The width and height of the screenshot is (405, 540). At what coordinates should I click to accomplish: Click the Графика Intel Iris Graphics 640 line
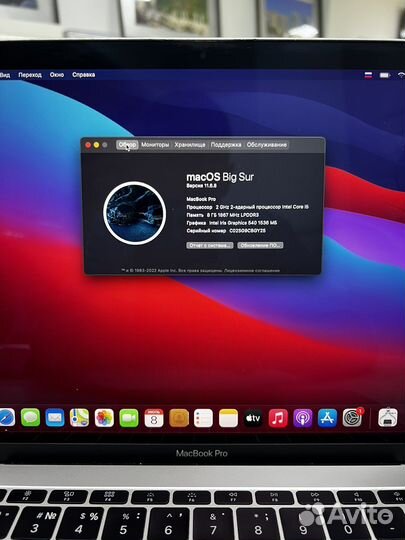tap(231, 223)
